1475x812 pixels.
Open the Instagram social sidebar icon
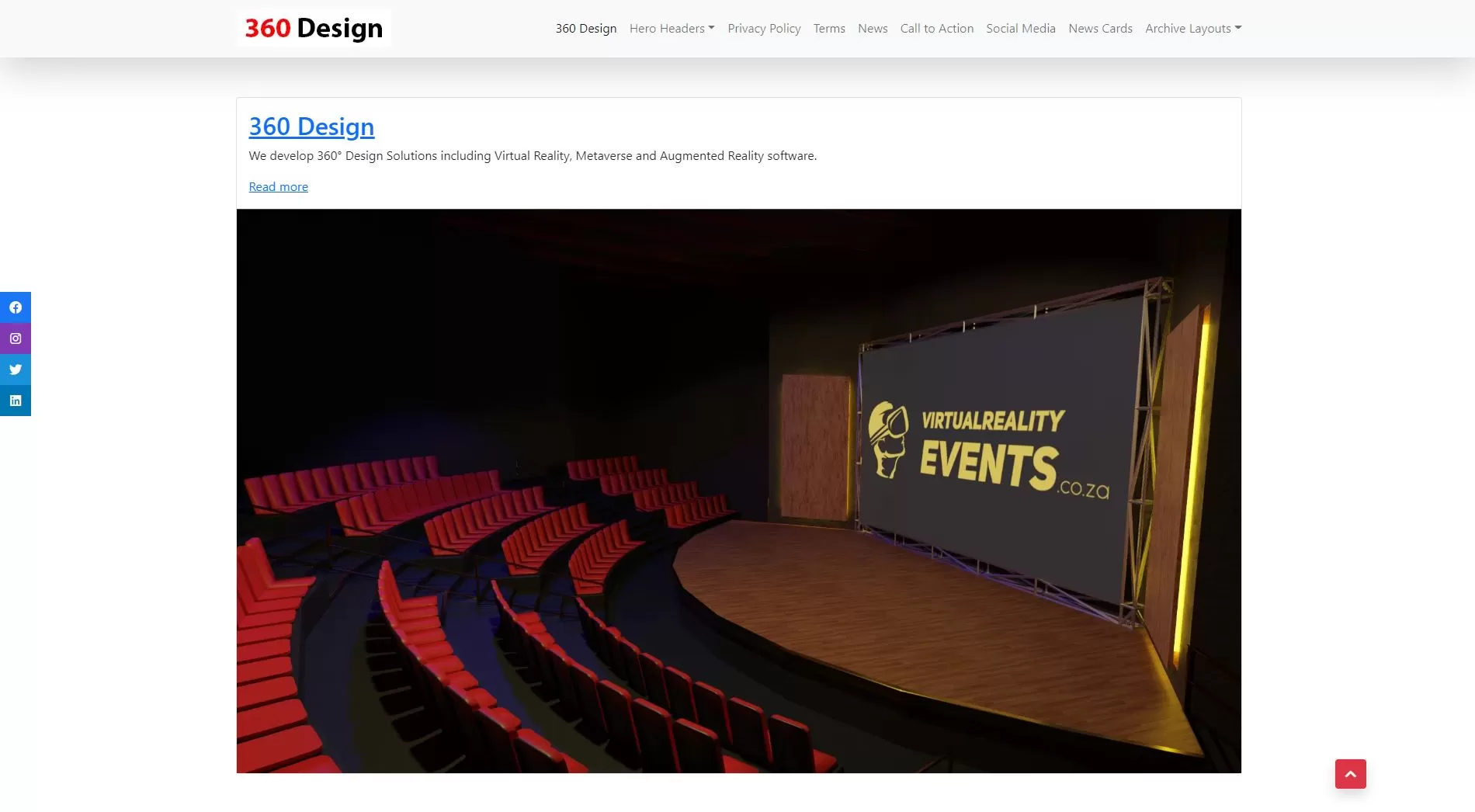pos(16,338)
